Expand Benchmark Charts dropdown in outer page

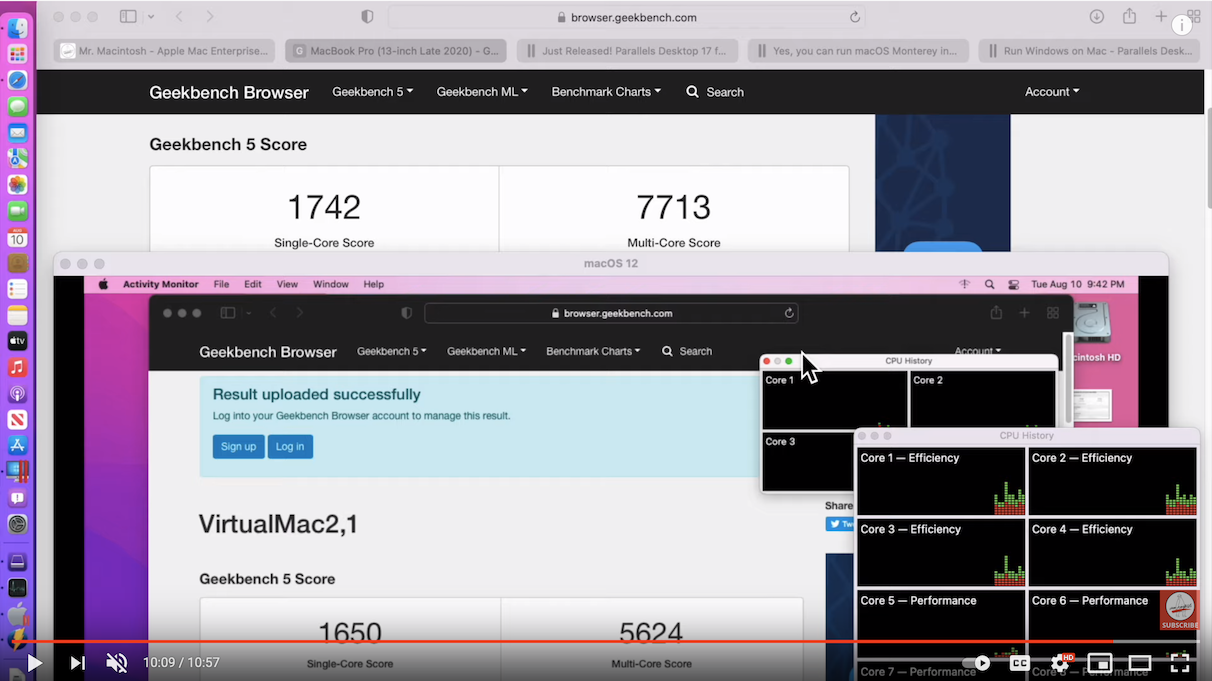pos(606,92)
